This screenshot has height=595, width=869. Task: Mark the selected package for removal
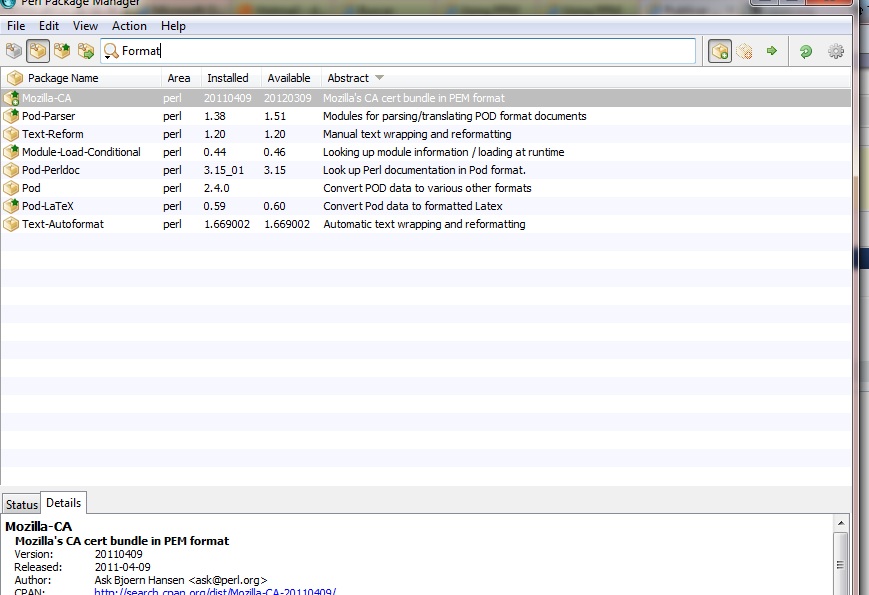[x=744, y=52]
